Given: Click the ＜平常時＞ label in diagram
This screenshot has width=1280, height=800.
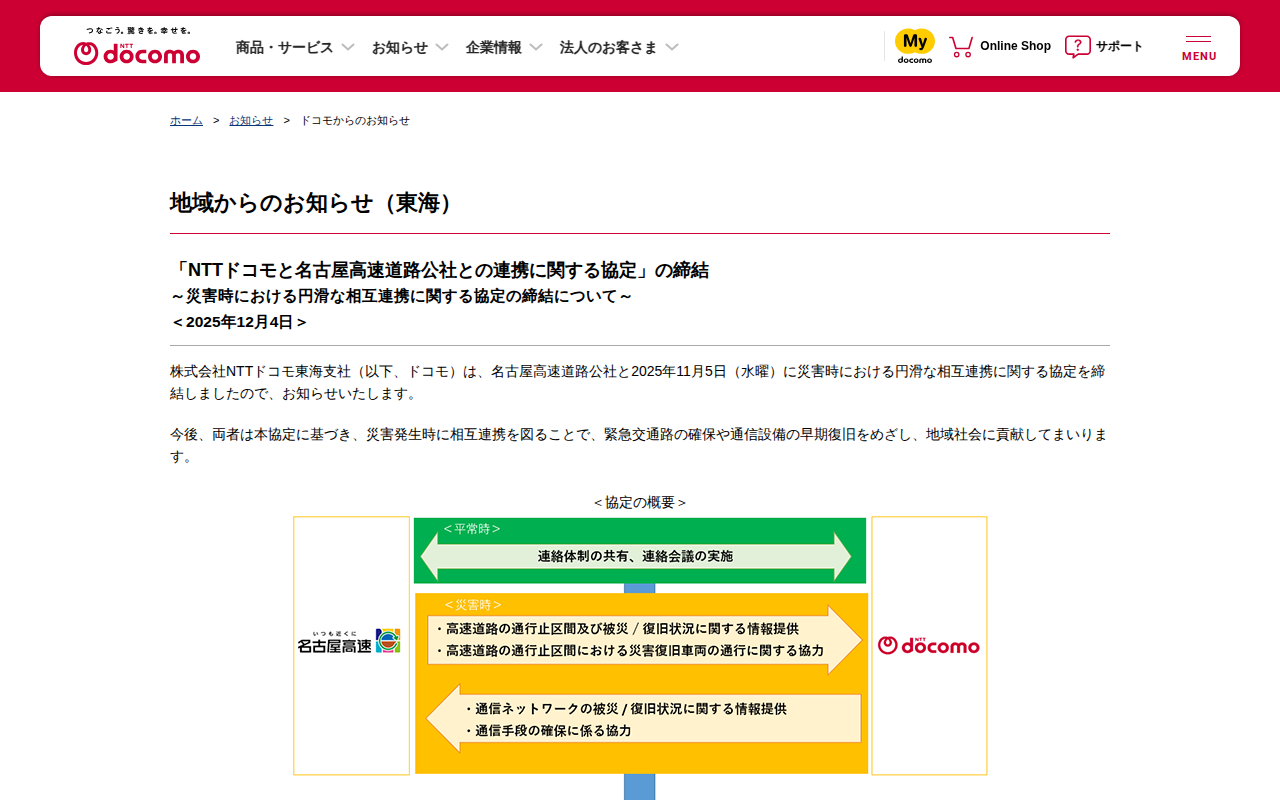Looking at the screenshot, I should [x=472, y=528].
